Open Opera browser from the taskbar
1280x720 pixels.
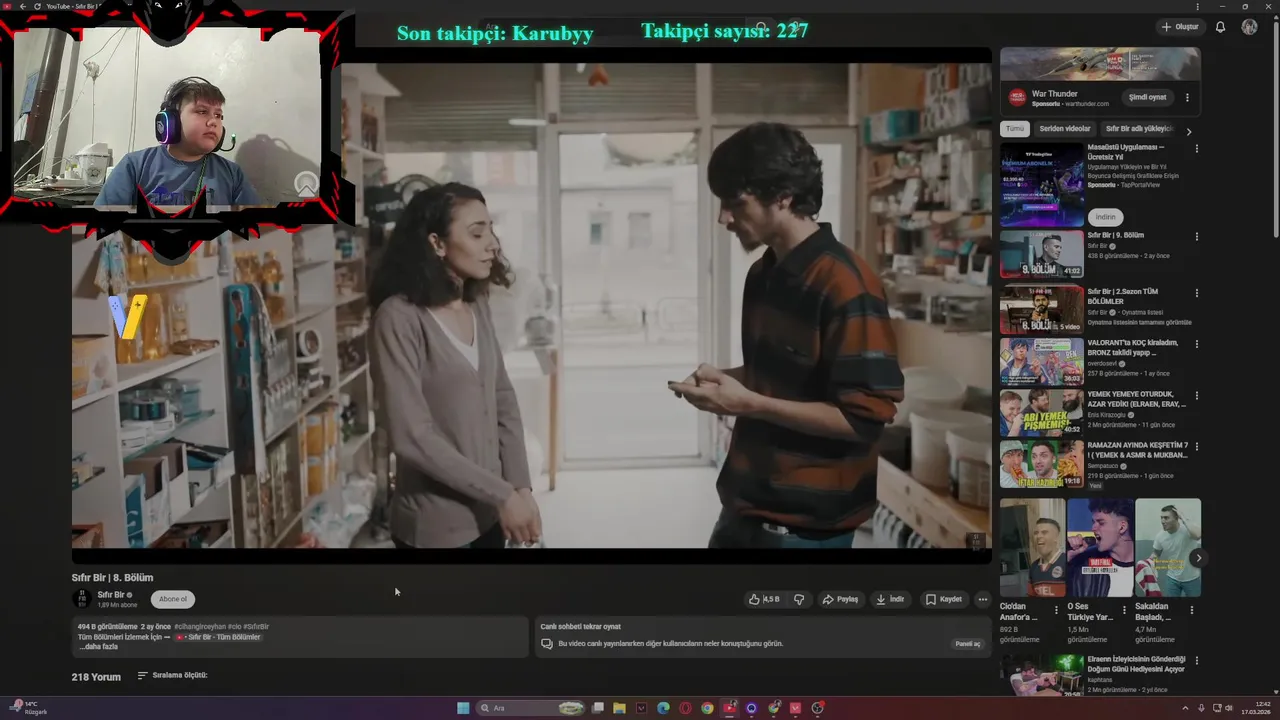pyautogui.click(x=685, y=708)
